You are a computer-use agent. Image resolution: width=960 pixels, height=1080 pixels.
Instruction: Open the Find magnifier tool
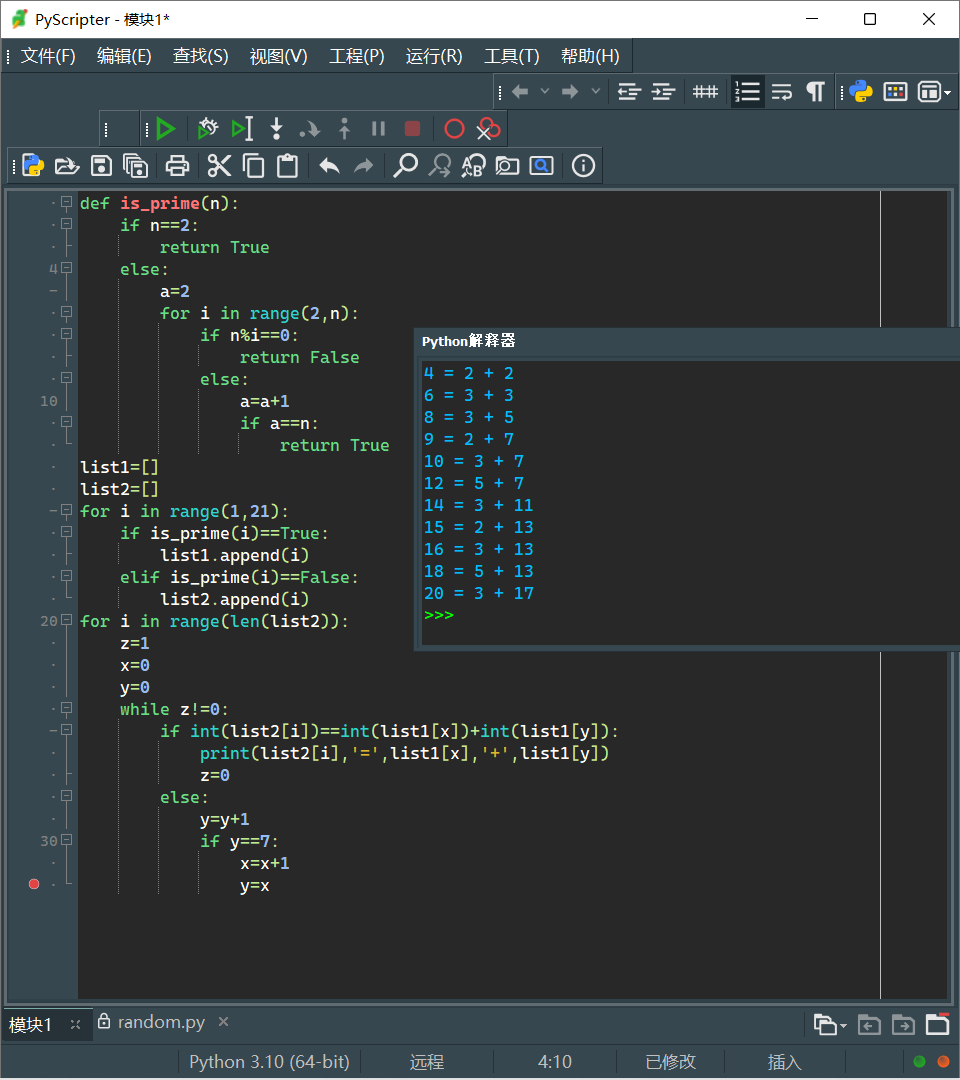coord(405,166)
